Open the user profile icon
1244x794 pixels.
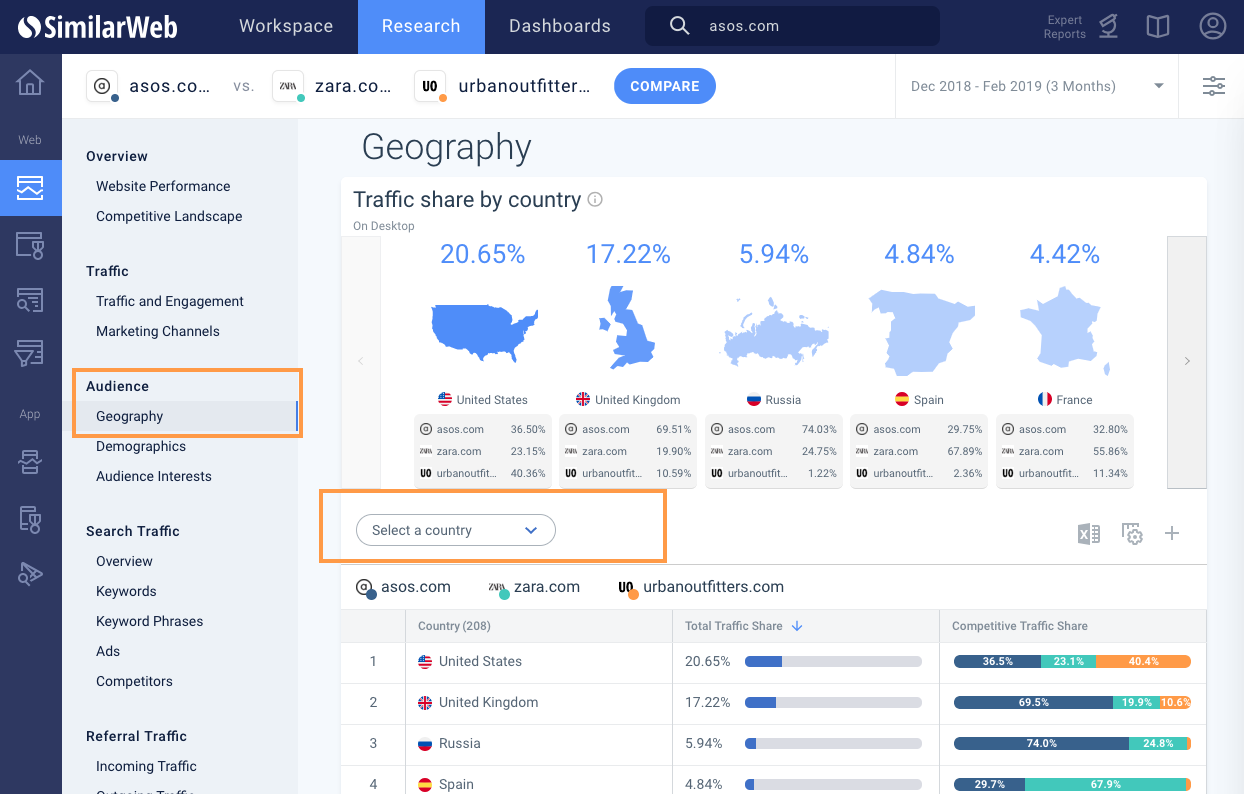point(1213,27)
